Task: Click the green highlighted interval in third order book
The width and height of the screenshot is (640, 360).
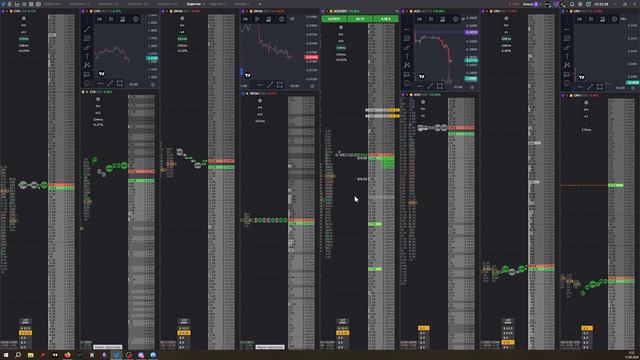Action: (x=182, y=39)
